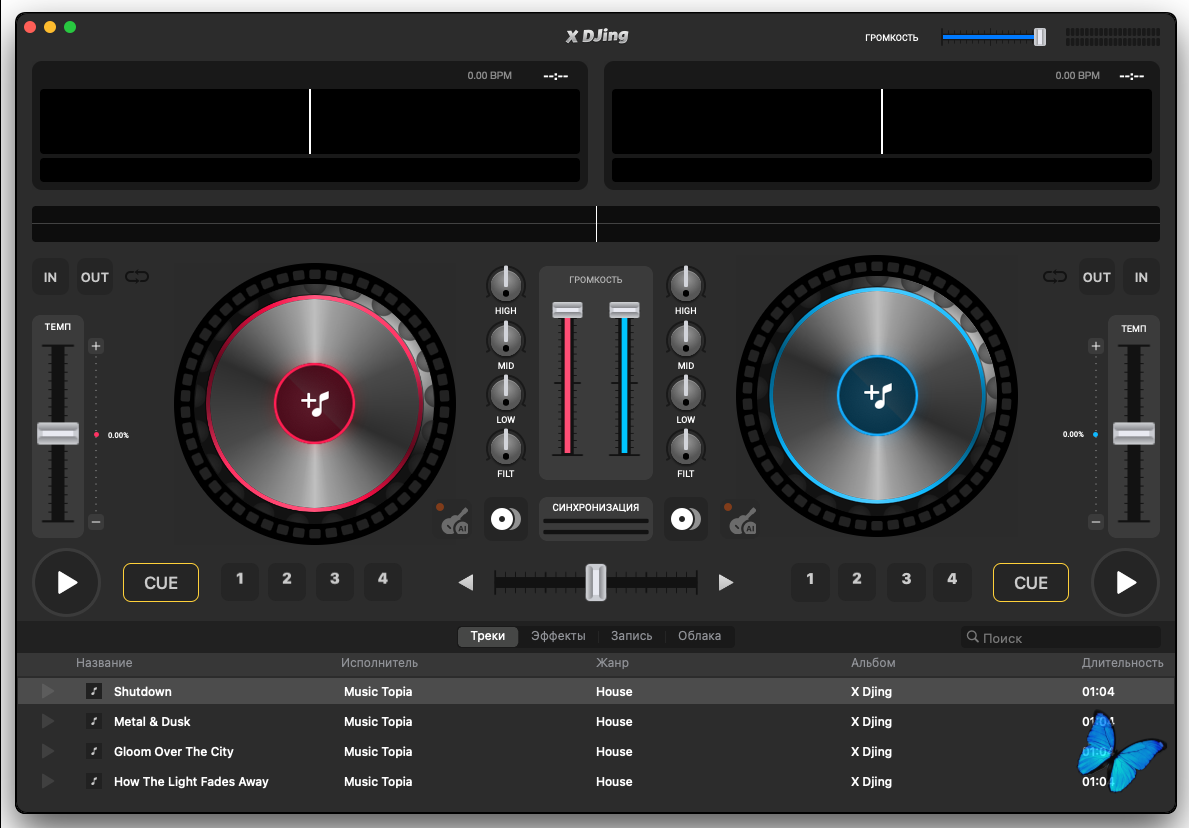Click the left deck LOW knob
The width and height of the screenshot is (1189, 828).
(x=506, y=394)
